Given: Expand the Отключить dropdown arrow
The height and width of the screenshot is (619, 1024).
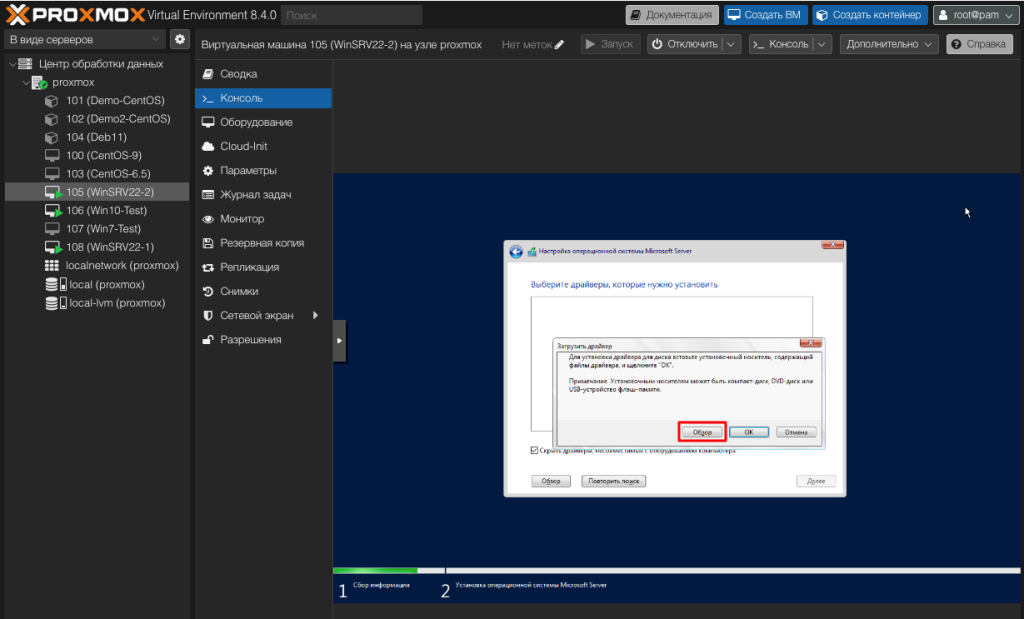Looking at the screenshot, I should coord(731,45).
